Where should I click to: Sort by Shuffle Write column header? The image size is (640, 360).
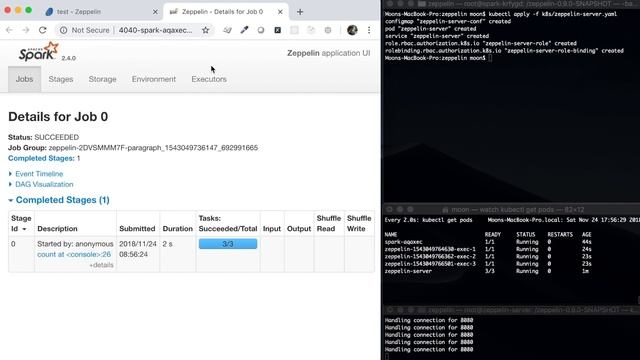pyautogui.click(x=359, y=223)
